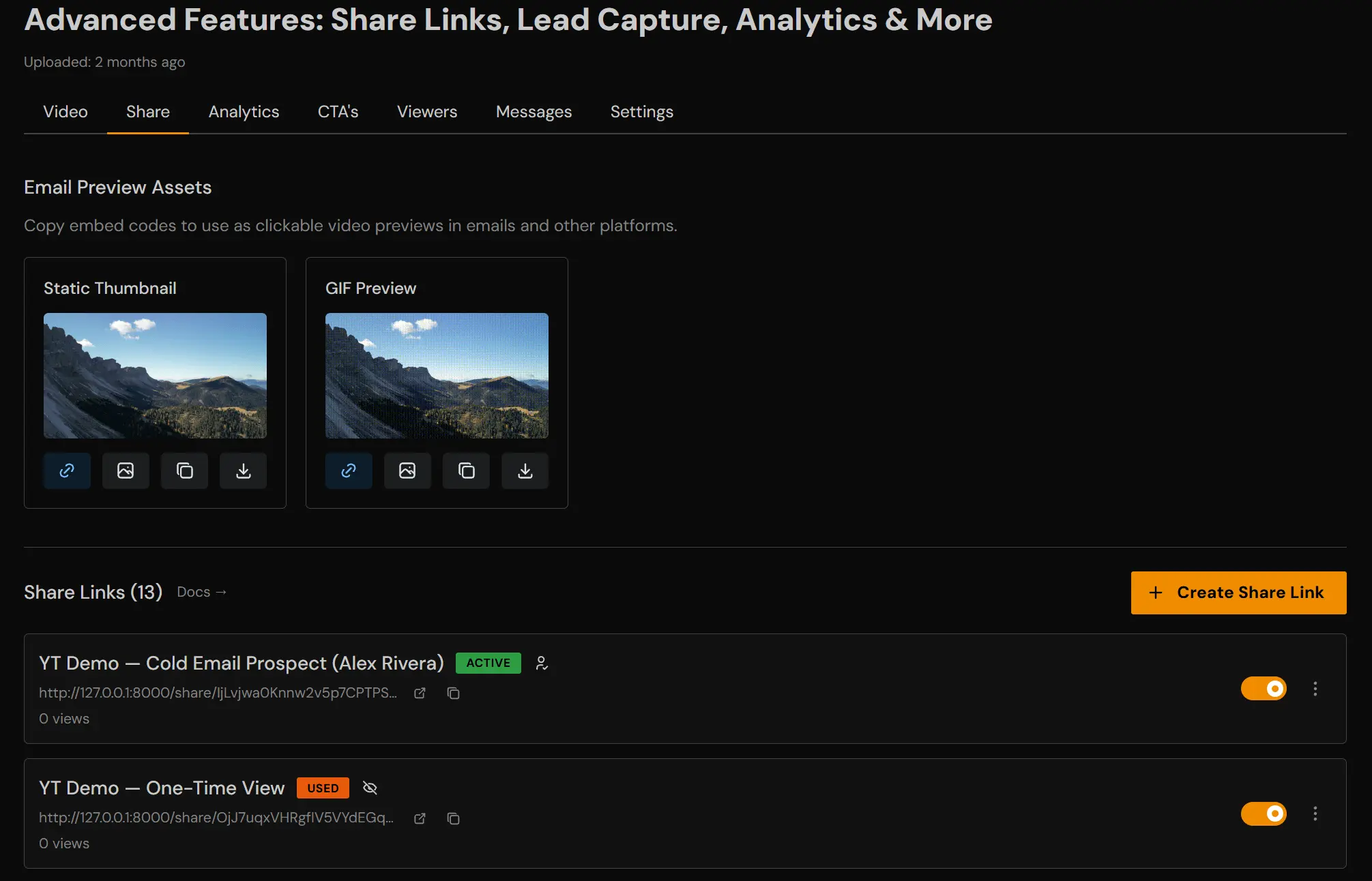
Task: Click image icon under Static Thumbnail
Action: click(126, 471)
